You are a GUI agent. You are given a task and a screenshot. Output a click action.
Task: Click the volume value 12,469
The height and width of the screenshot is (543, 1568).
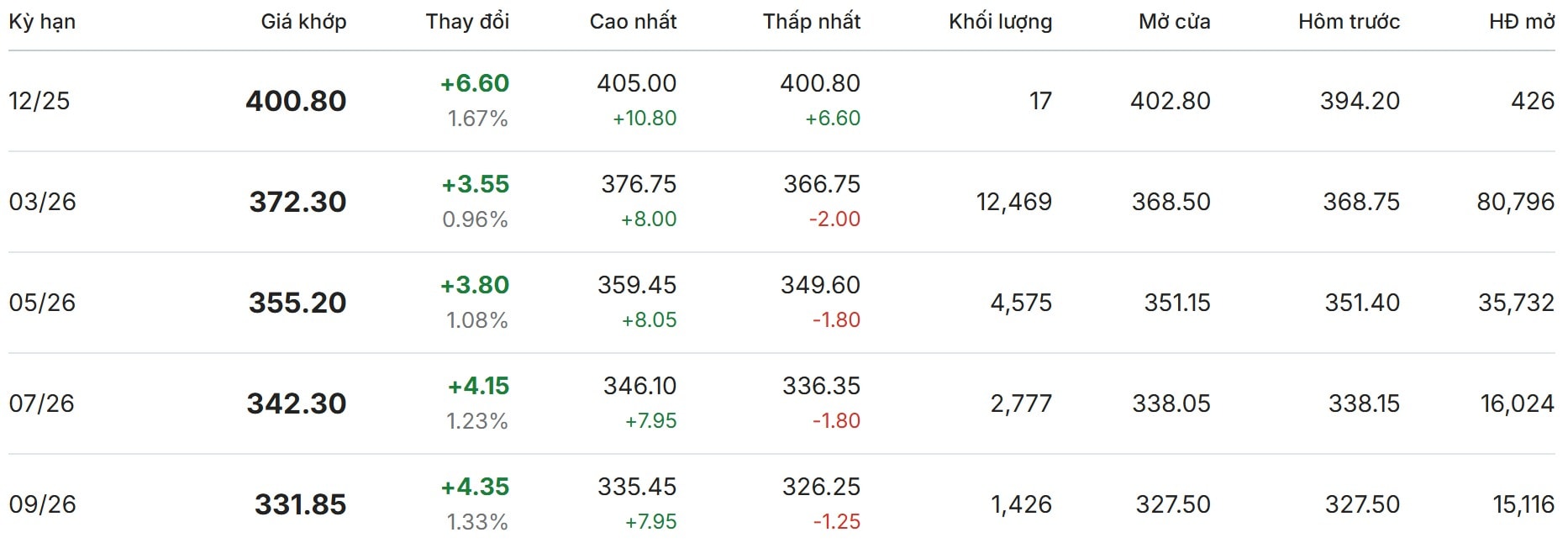click(x=1013, y=202)
